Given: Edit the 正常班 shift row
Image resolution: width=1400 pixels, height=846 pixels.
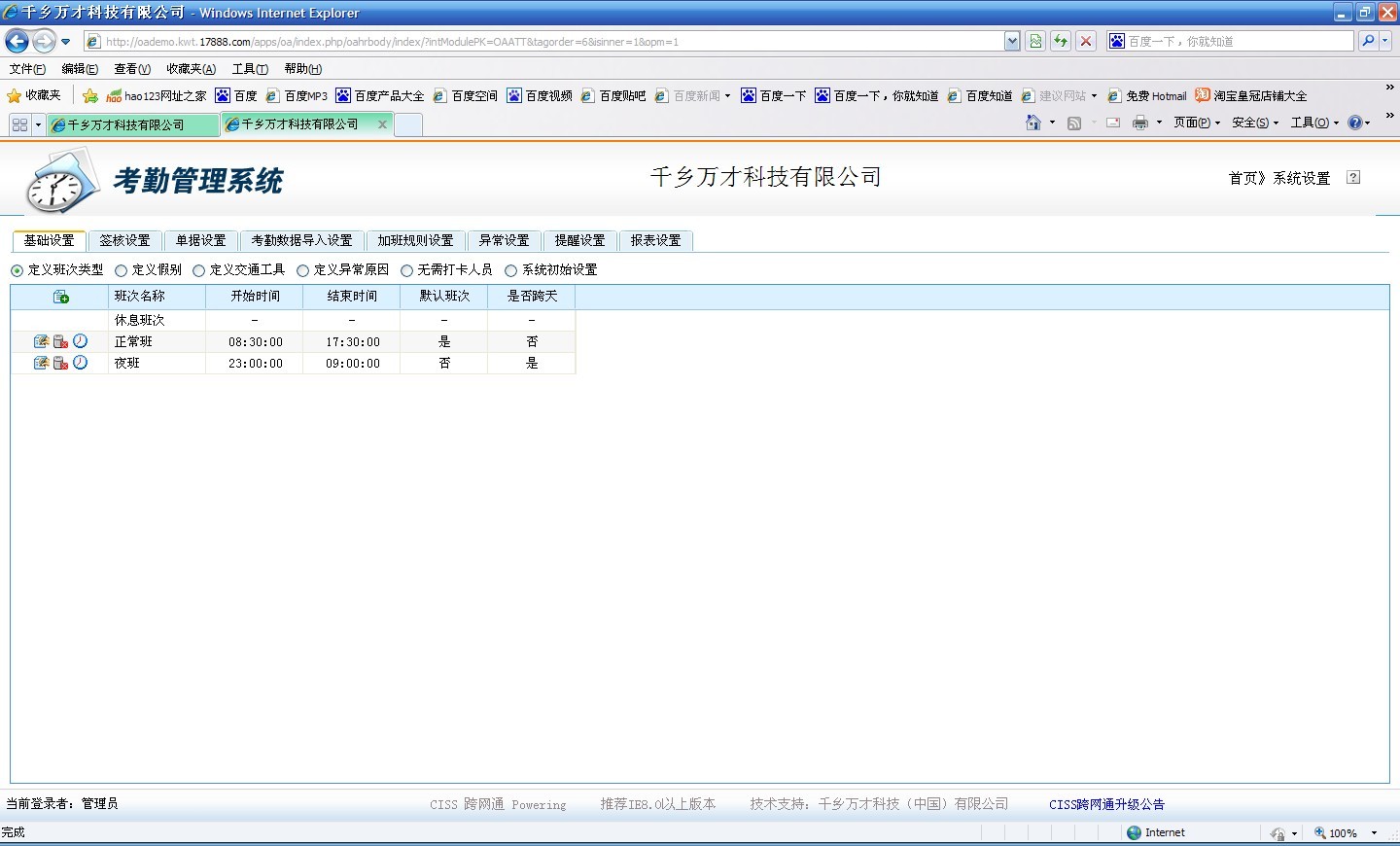Looking at the screenshot, I should pyautogui.click(x=41, y=341).
